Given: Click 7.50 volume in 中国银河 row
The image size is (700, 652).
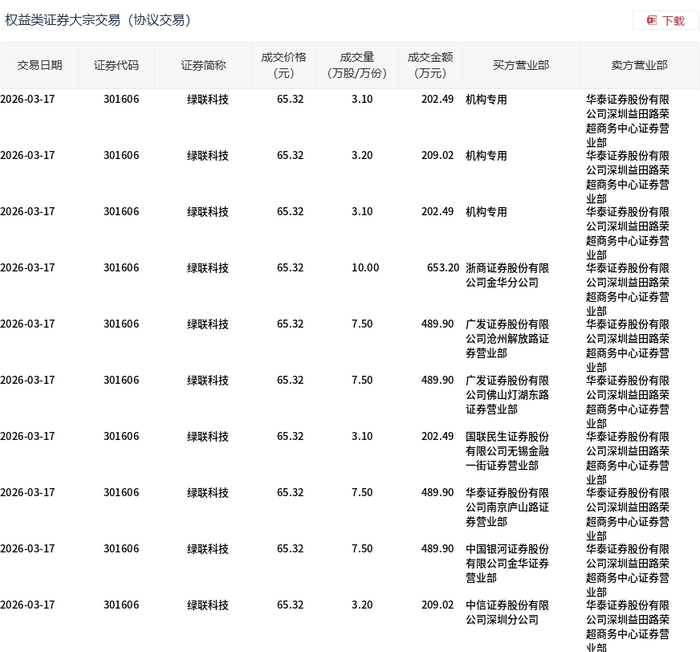Looking at the screenshot, I should click(x=362, y=549).
